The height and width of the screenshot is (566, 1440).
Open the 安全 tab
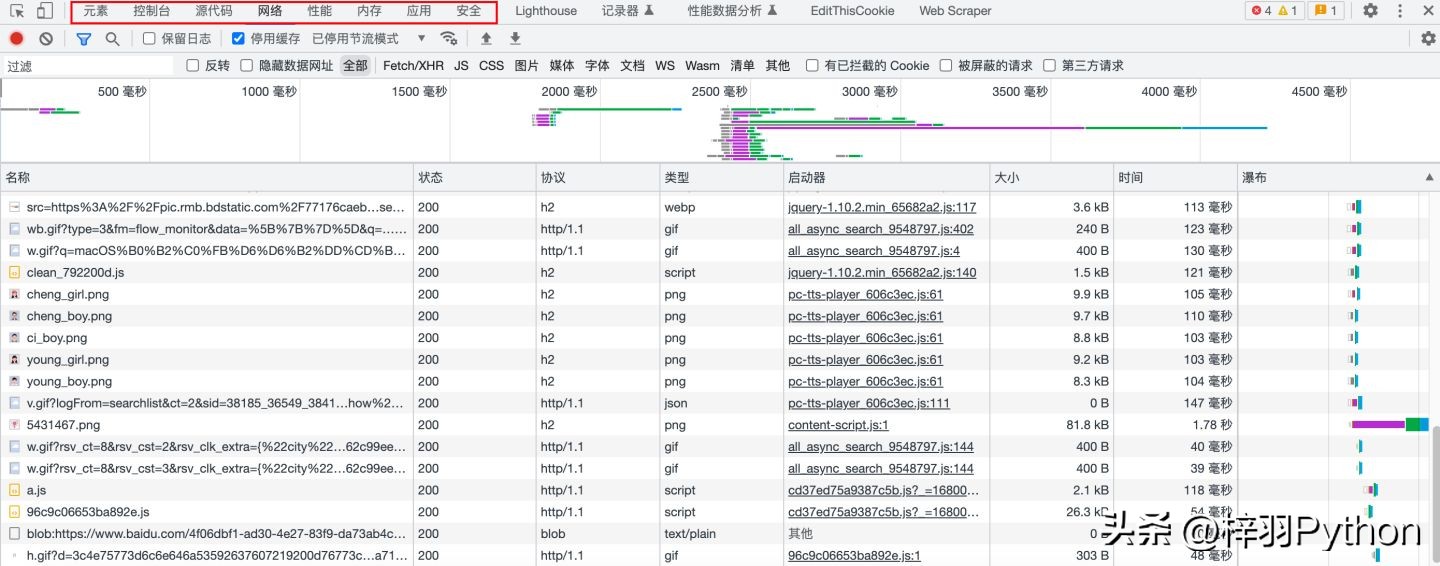pos(469,11)
